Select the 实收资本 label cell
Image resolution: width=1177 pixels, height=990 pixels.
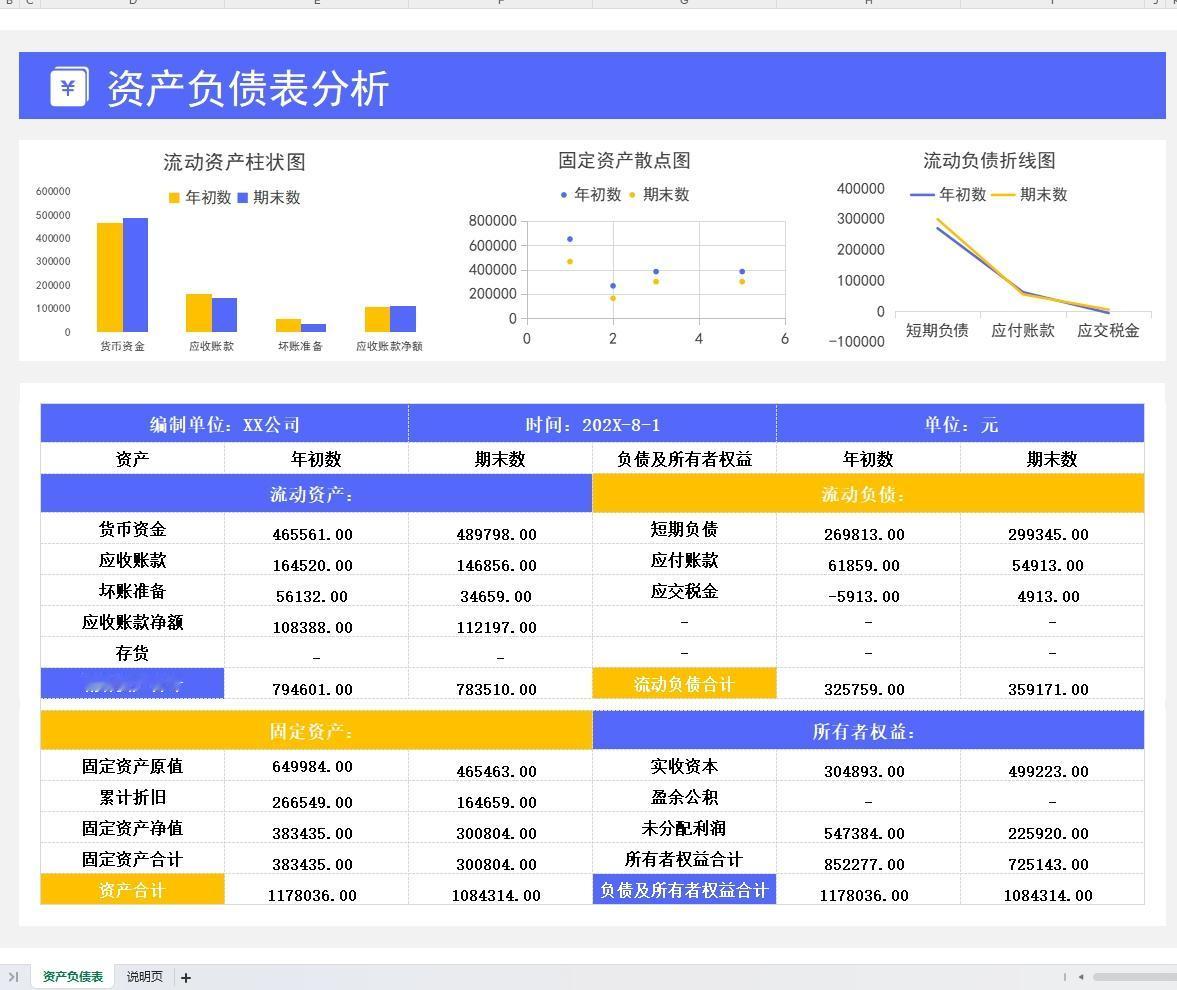point(684,766)
